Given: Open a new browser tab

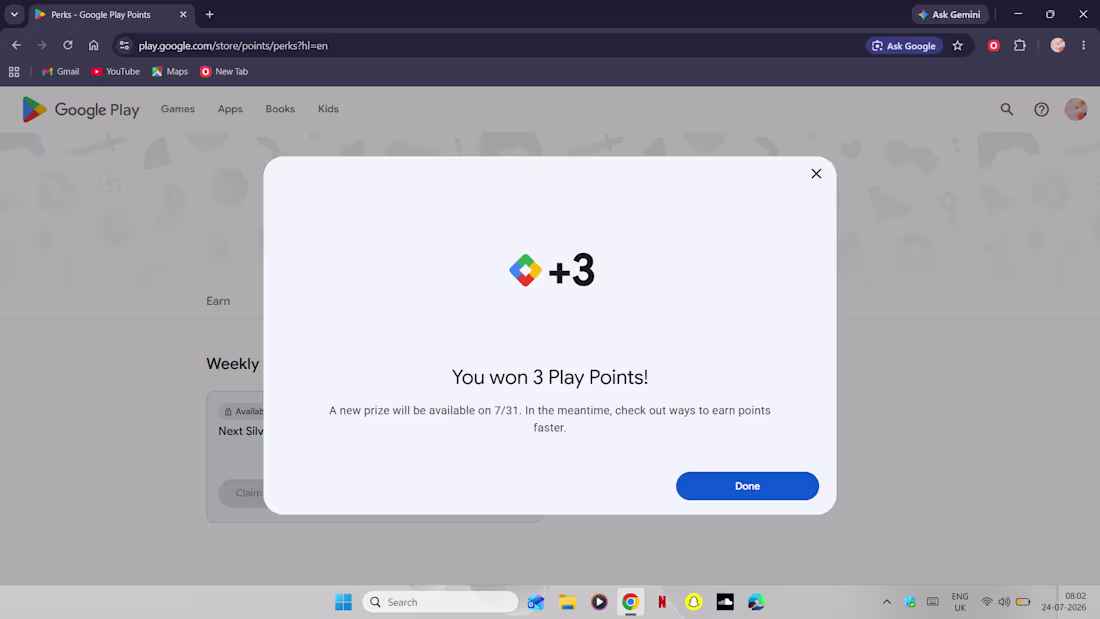Looking at the screenshot, I should 209,14.
